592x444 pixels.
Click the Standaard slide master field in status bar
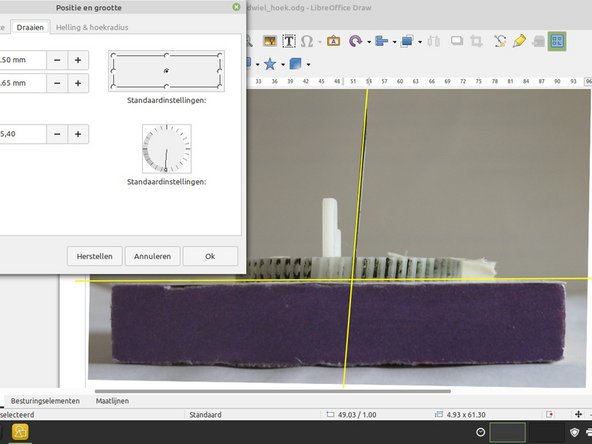(205, 415)
